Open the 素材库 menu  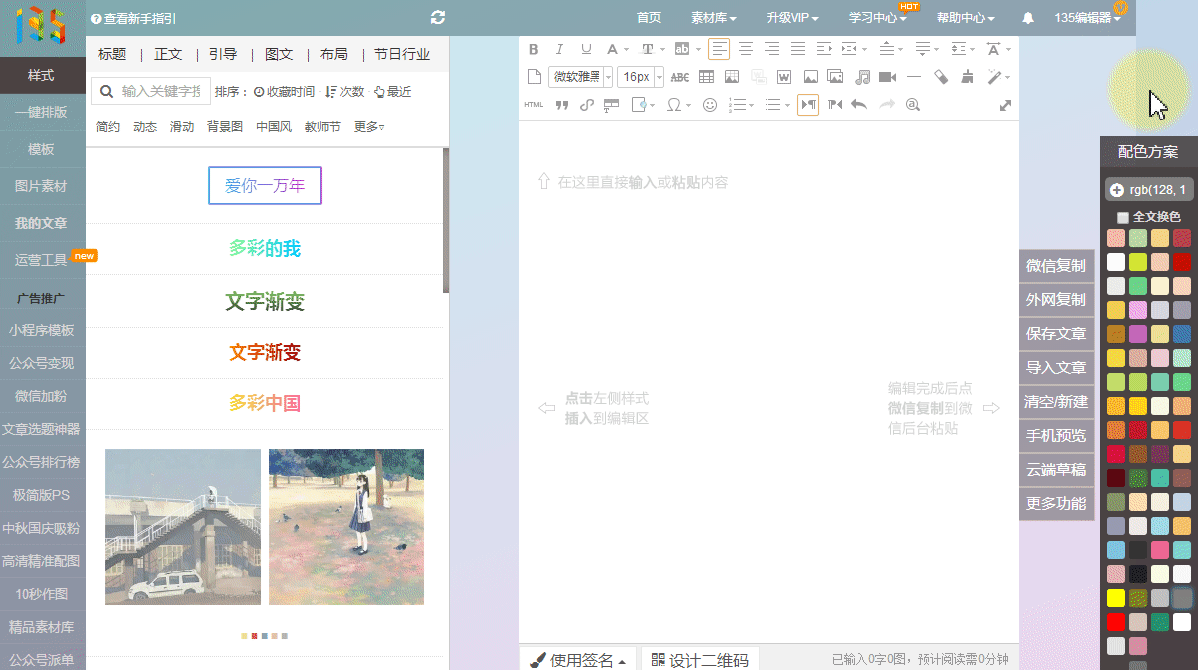point(713,18)
